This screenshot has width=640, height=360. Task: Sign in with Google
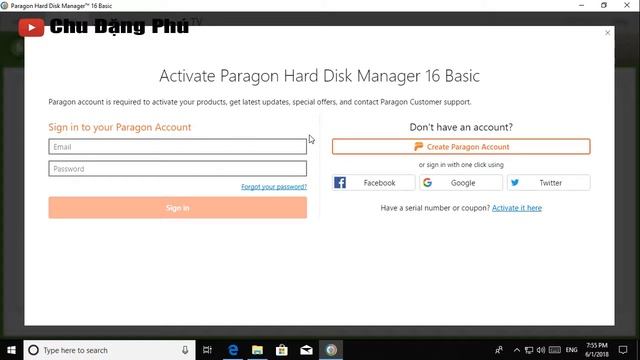[461, 183]
